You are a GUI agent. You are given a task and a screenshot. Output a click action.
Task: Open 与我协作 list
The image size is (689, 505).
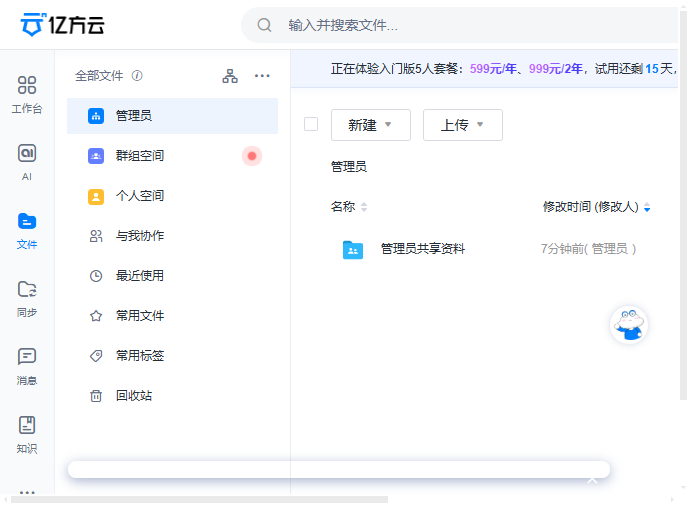pyautogui.click(x=172, y=236)
